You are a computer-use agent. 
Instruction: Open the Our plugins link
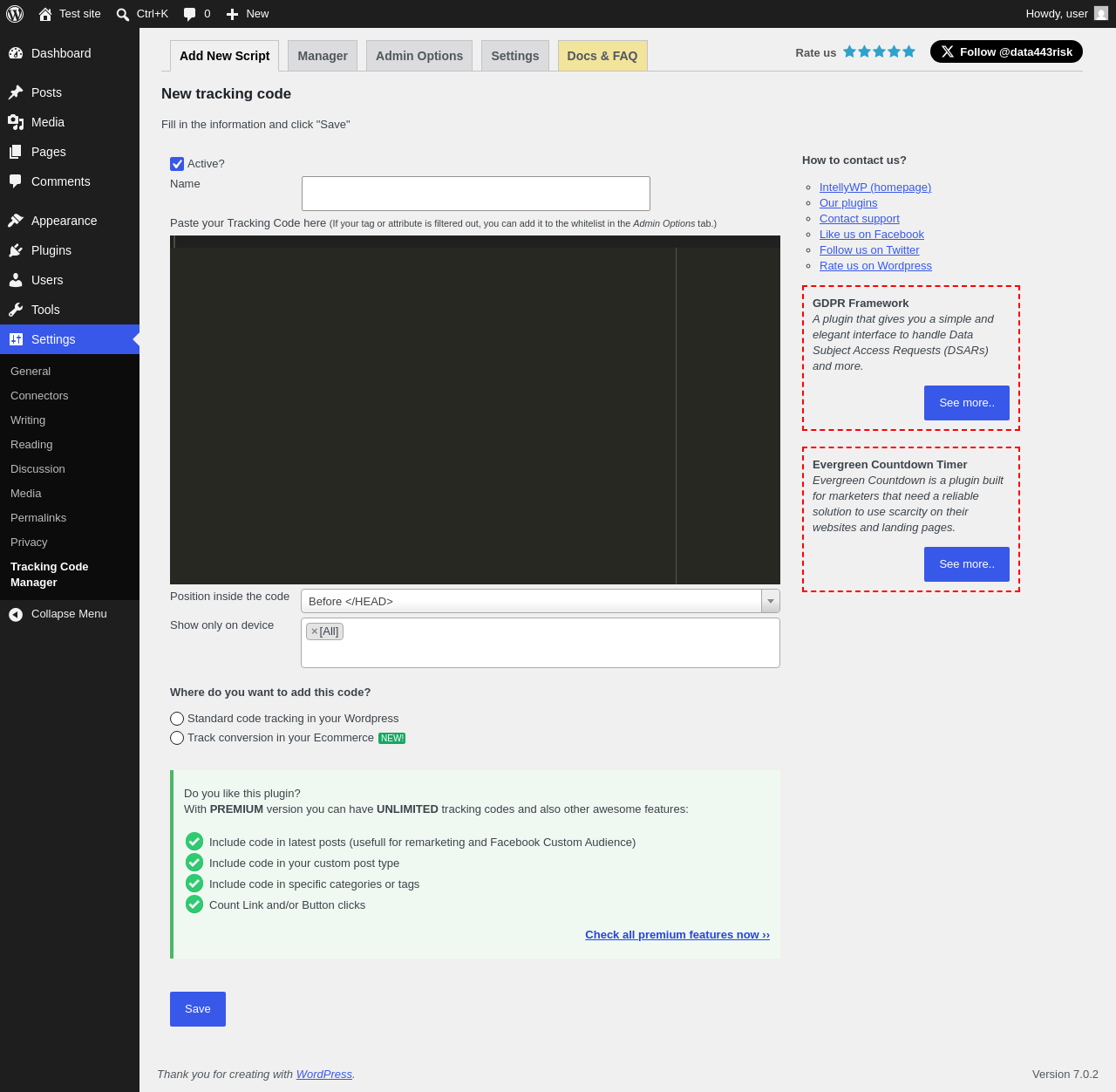click(x=848, y=203)
